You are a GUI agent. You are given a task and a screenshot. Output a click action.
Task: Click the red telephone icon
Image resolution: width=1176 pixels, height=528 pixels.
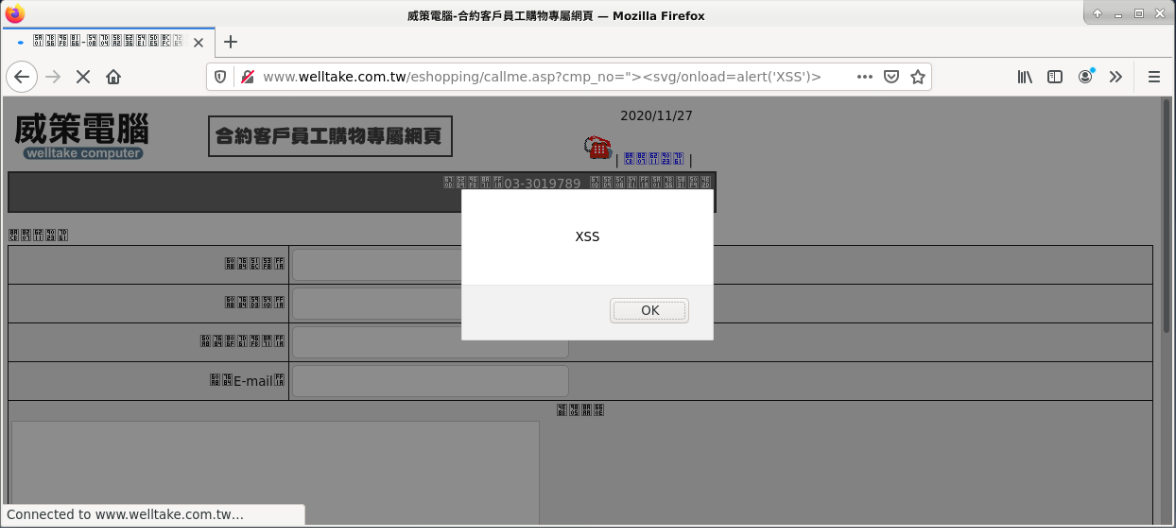pyautogui.click(x=598, y=148)
